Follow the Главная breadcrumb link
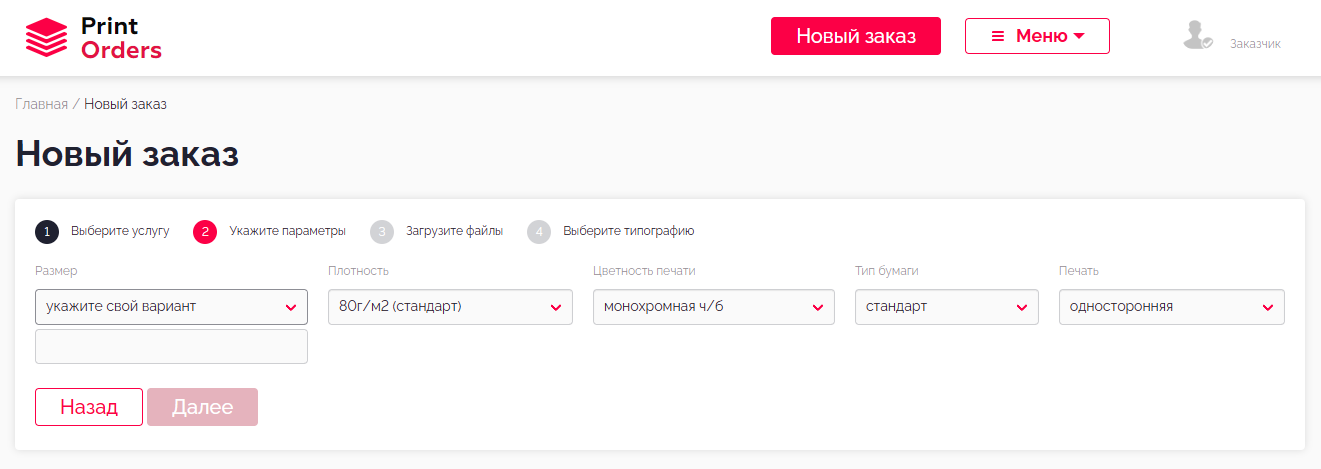This screenshot has width=1321, height=469. 41,104
